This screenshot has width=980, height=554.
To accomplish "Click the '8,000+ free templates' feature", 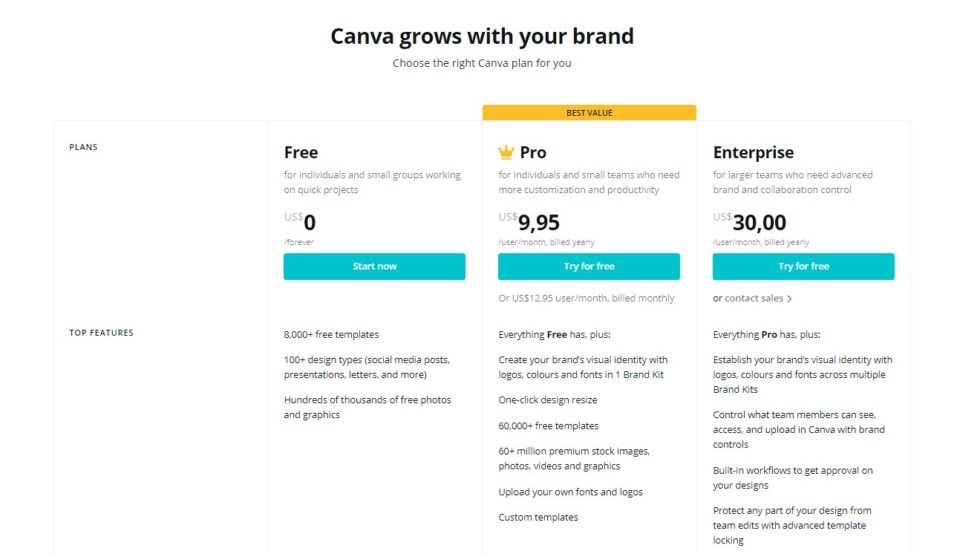I will pyautogui.click(x=331, y=335).
